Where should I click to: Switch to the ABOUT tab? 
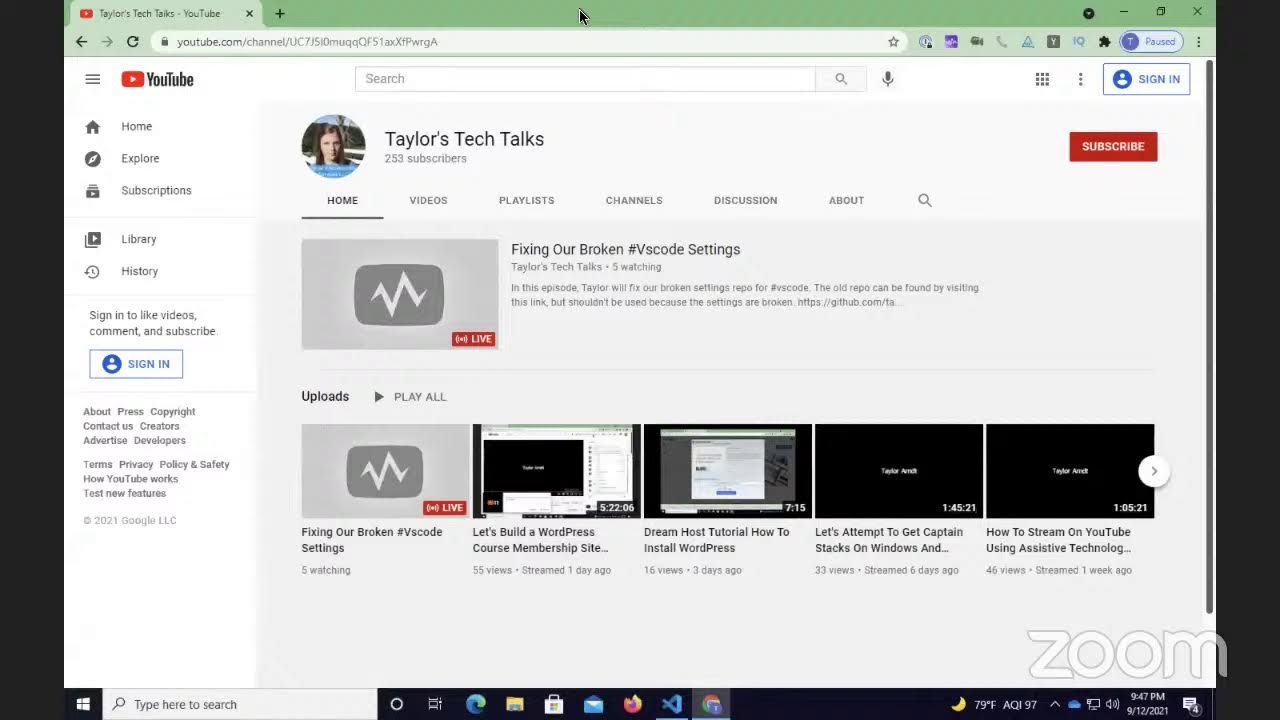[846, 200]
